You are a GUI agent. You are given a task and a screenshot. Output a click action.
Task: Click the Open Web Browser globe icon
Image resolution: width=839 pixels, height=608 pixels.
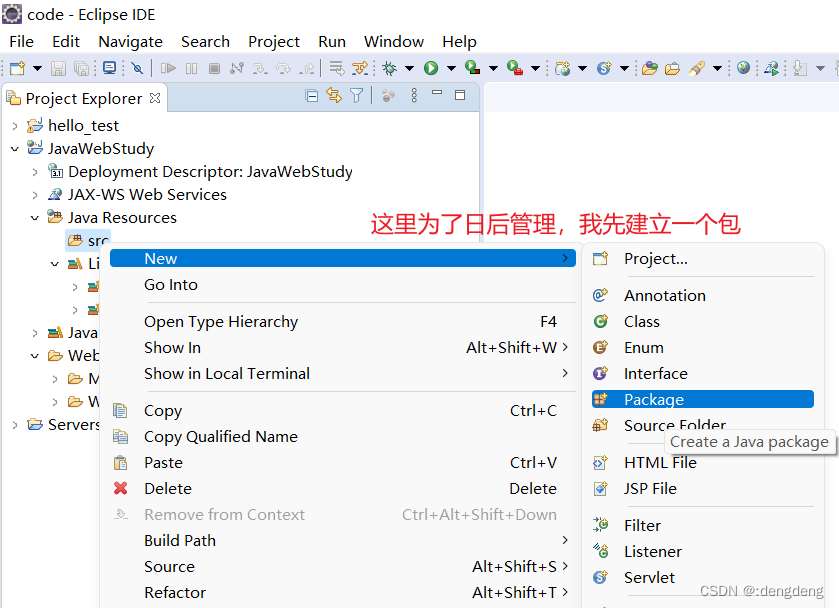click(x=743, y=67)
